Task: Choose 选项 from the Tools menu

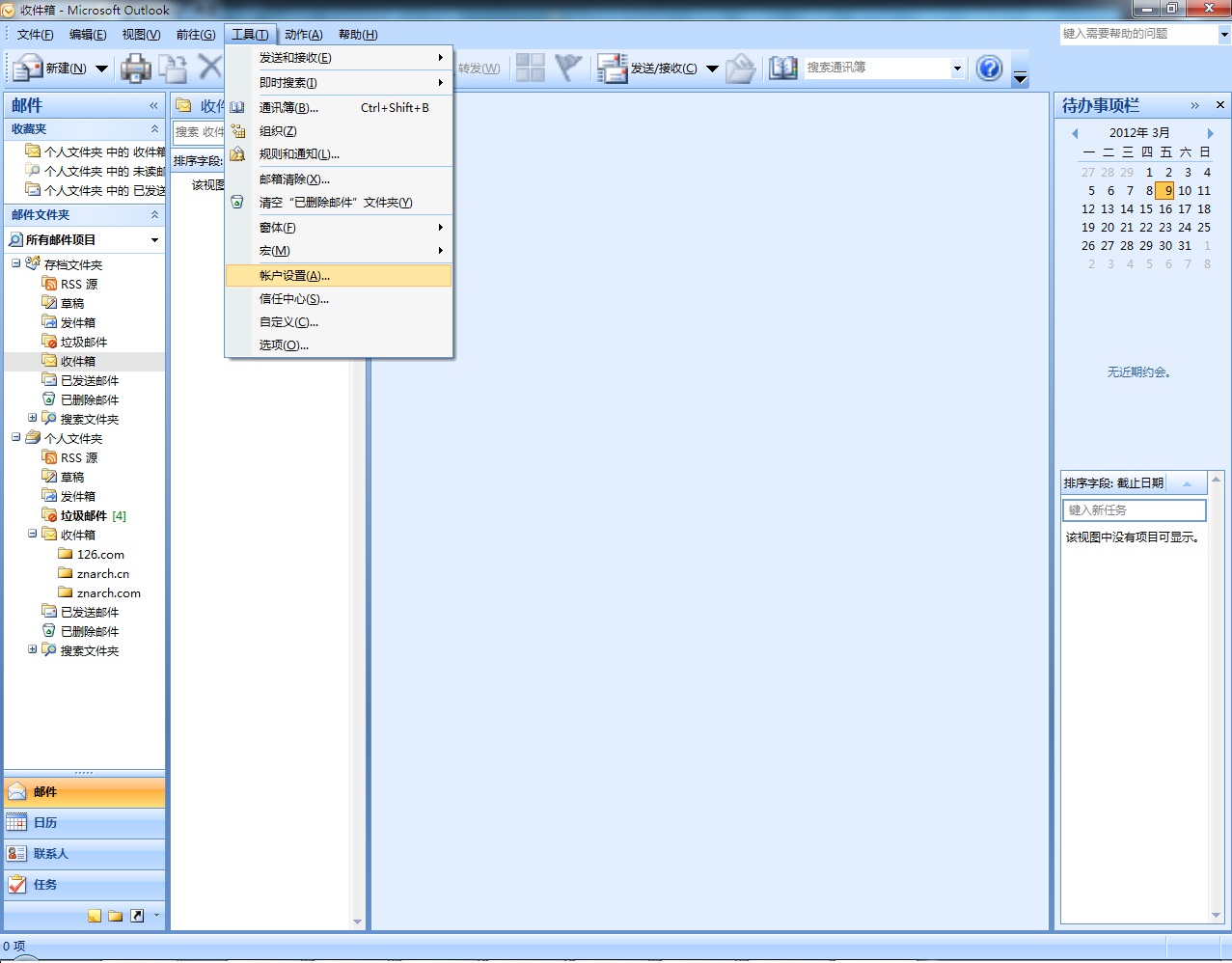Action: (339, 345)
